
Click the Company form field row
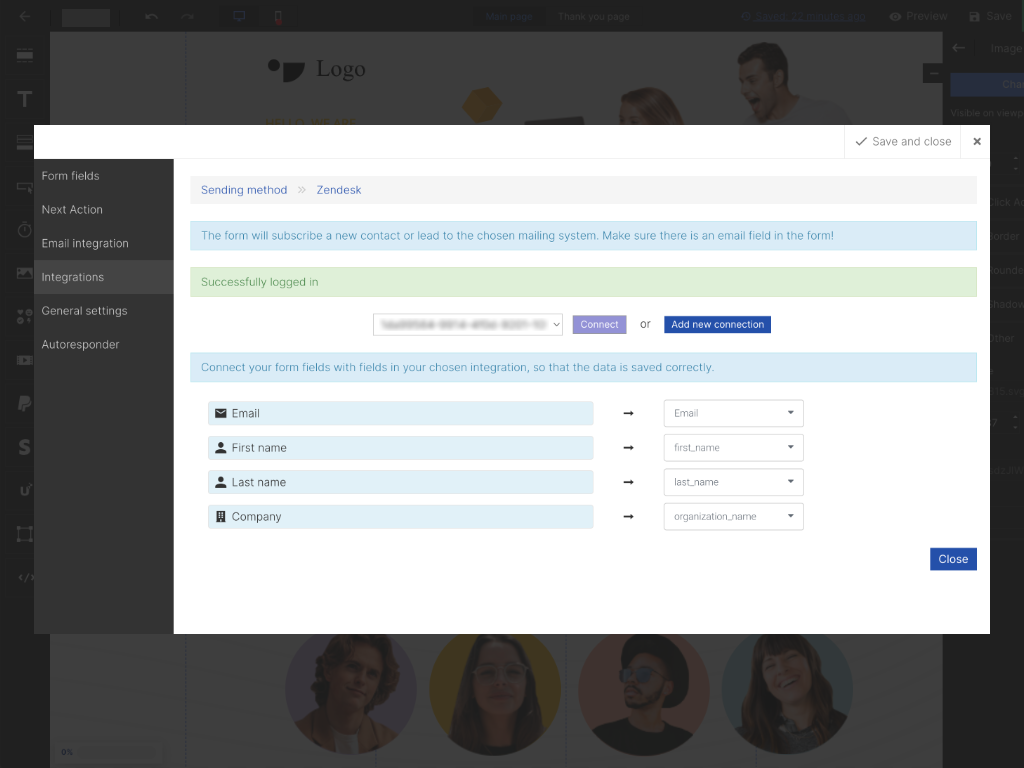click(400, 517)
